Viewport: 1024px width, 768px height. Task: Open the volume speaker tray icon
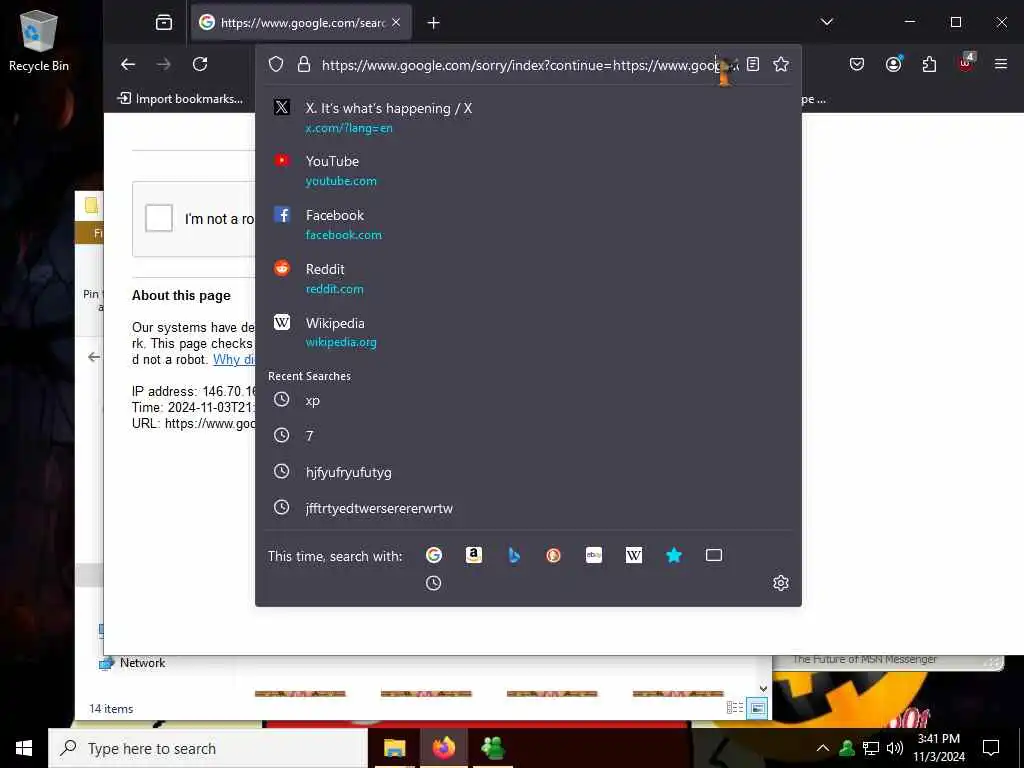pos(895,748)
